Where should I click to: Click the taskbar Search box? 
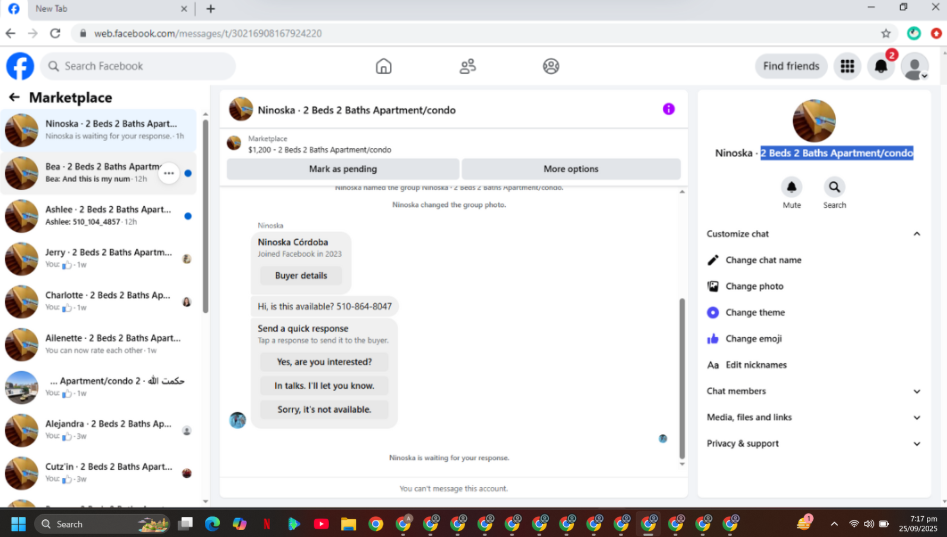click(x=102, y=524)
